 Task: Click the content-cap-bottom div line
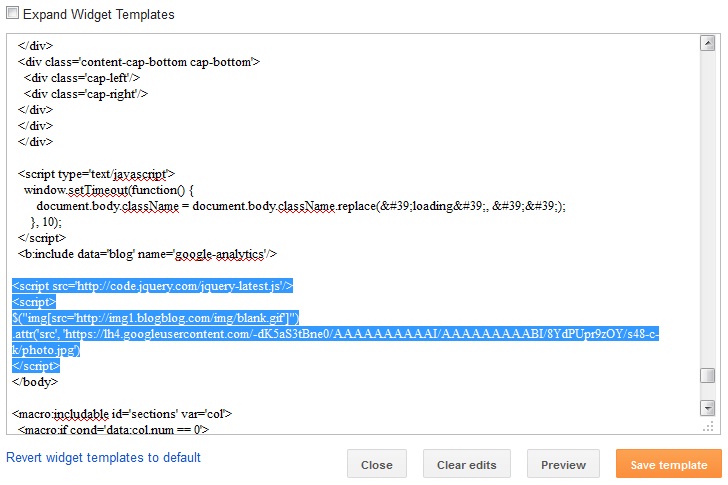click(x=139, y=62)
